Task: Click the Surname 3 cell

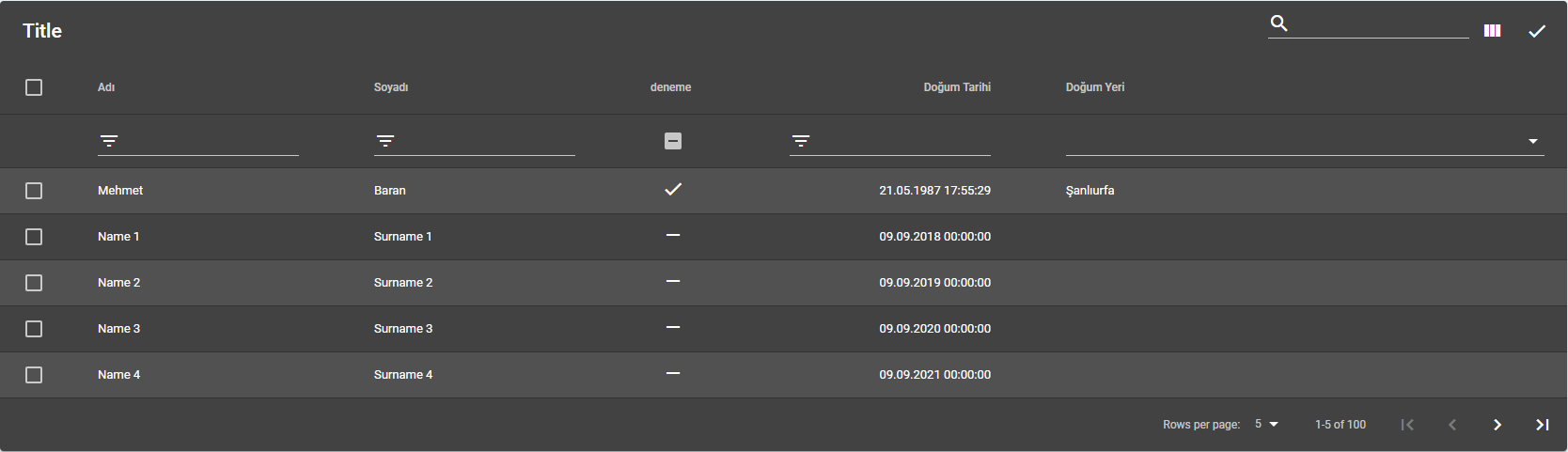Action: tap(403, 329)
